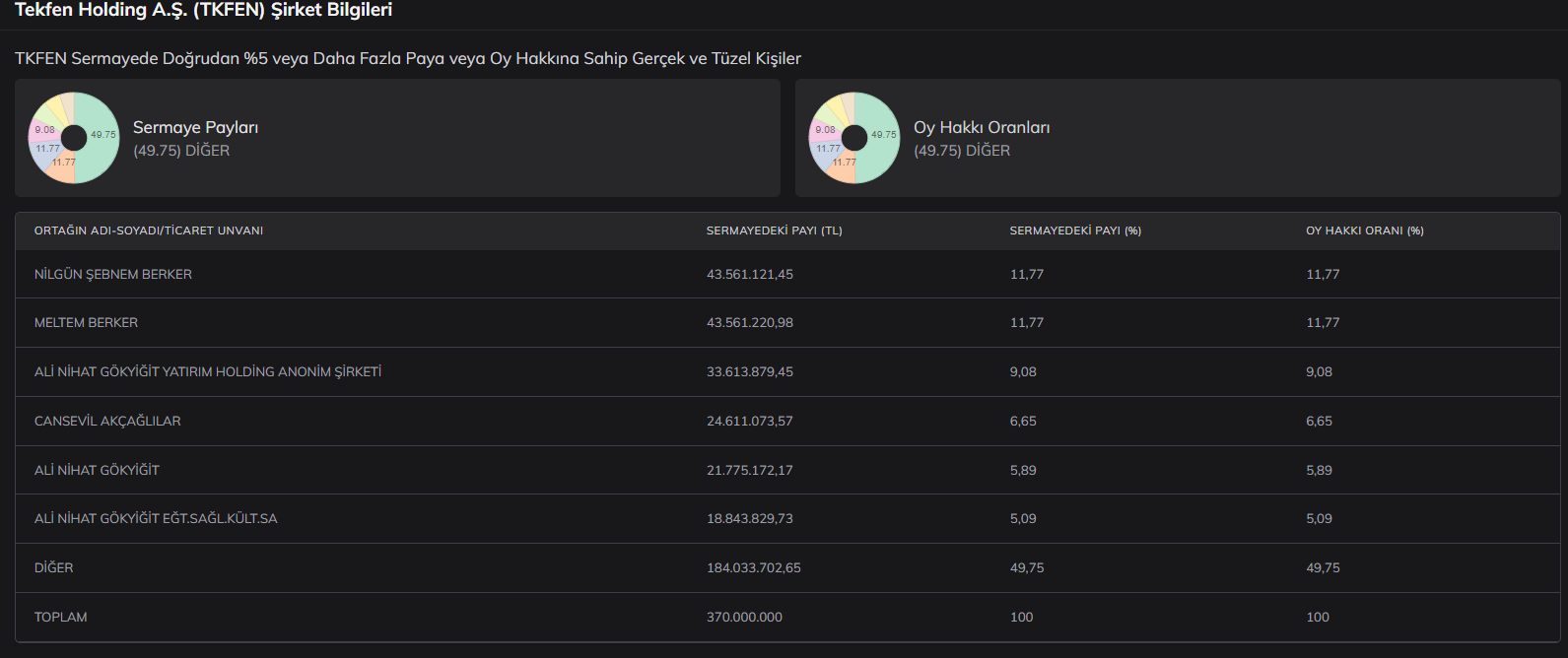Select the CANSEVİL AKÇAĞLILAR name cell
The image size is (1568, 658).
(x=107, y=422)
